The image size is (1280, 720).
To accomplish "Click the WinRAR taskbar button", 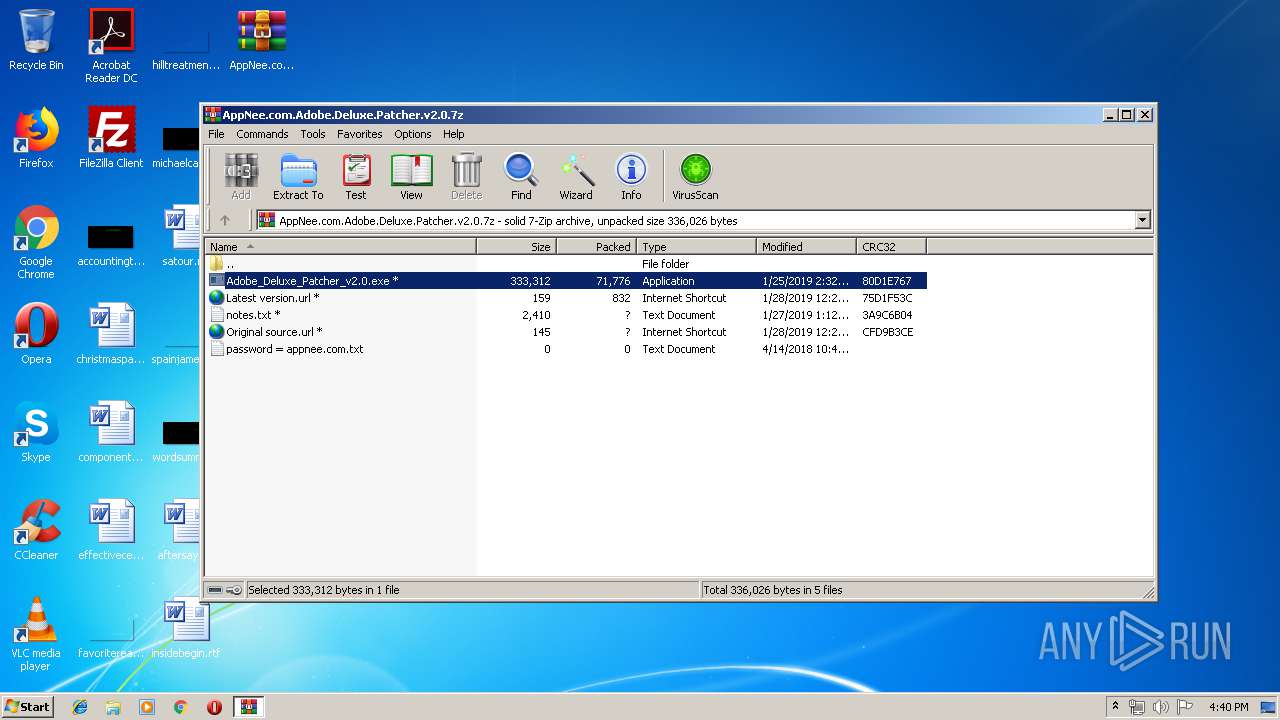I will click(x=248, y=707).
